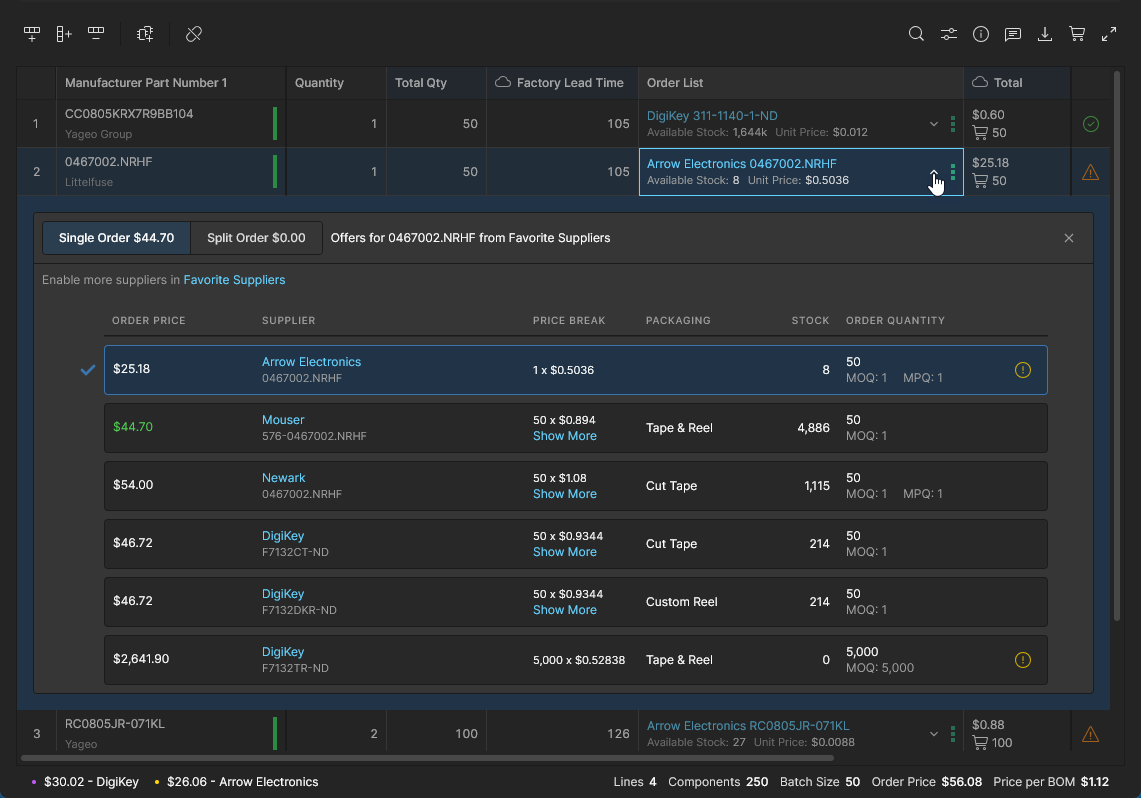The height and width of the screenshot is (798, 1141).
Task: Click the remove row toolbar icon
Action: click(96, 34)
